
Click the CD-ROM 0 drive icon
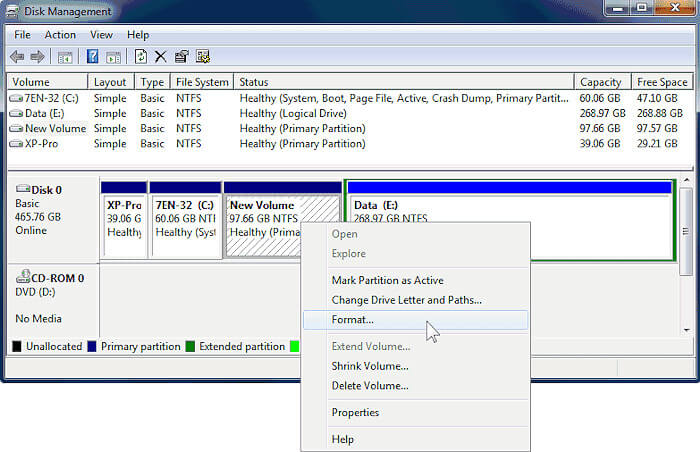coord(23,276)
